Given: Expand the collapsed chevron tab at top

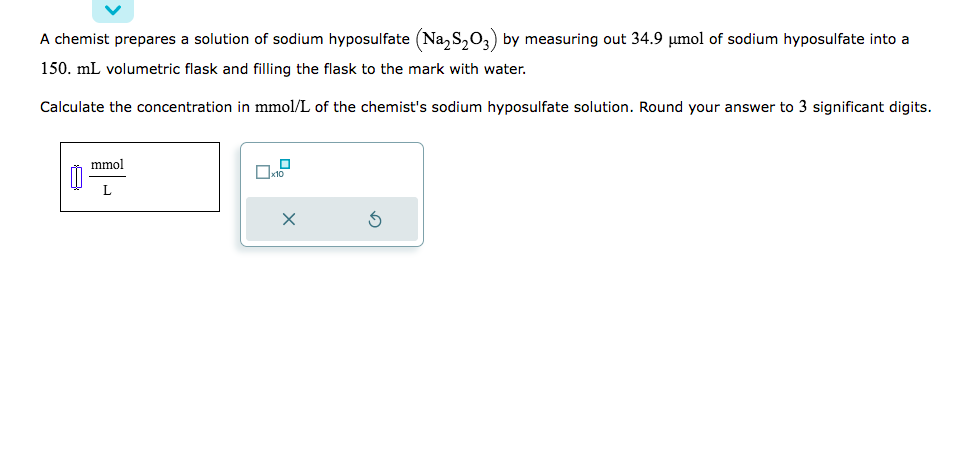Looking at the screenshot, I should 115,10.
